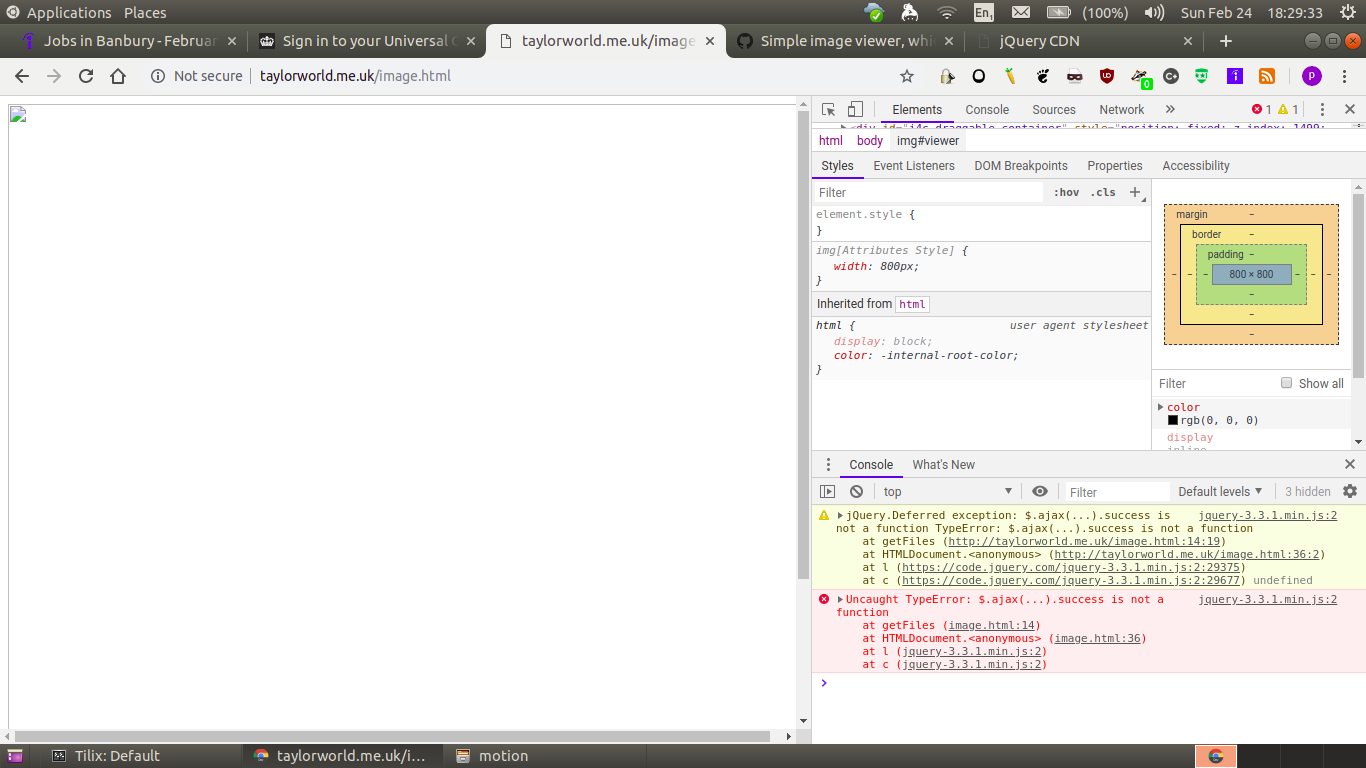Toggle the live expression eye icon
Viewport: 1366px width, 768px height.
point(1040,491)
